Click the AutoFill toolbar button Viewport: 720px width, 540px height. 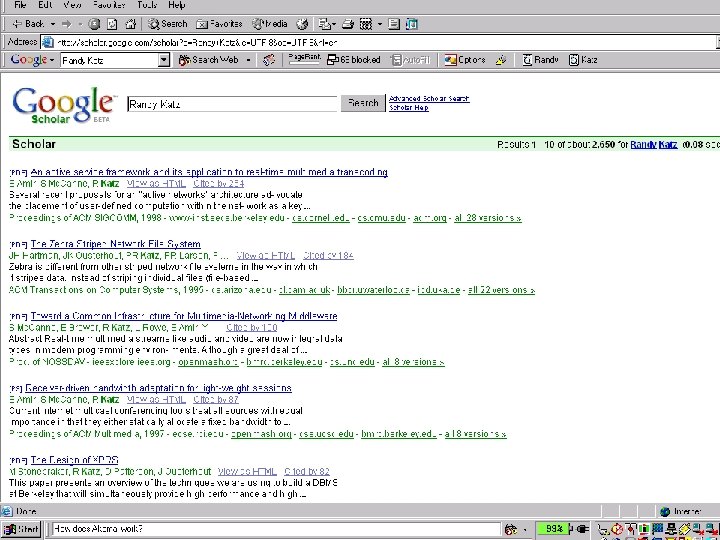point(410,60)
